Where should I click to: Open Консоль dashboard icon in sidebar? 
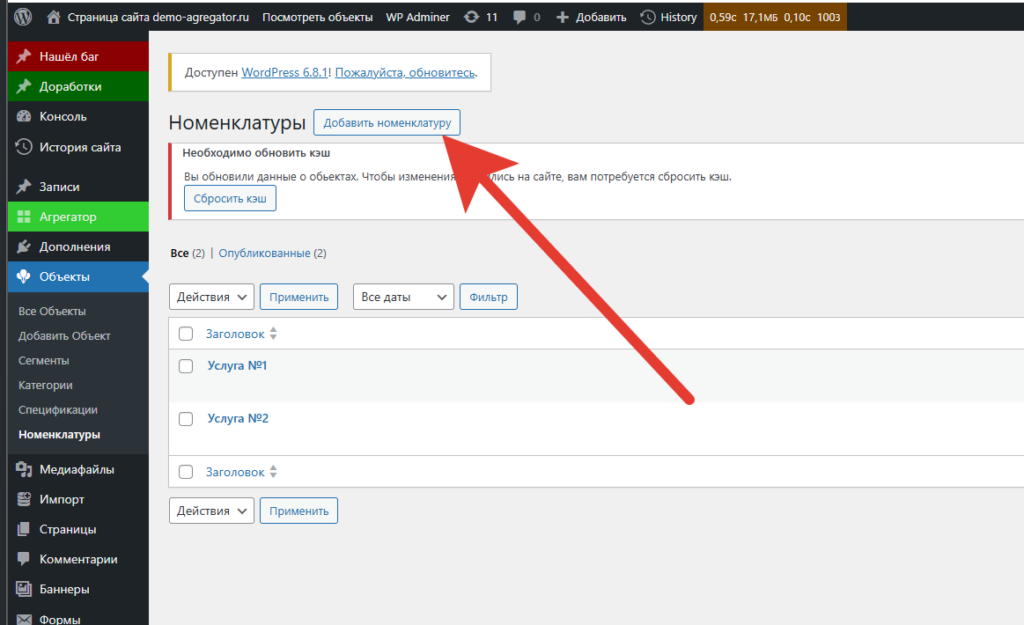click(x=24, y=117)
